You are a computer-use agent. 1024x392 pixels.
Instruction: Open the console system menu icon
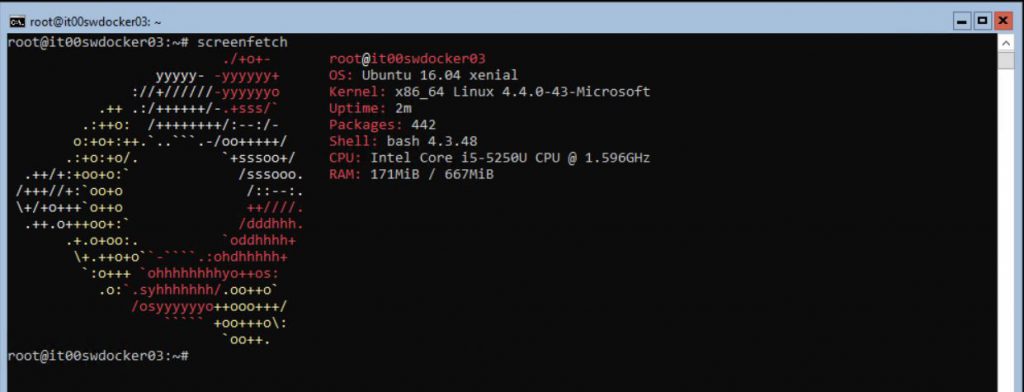click(18, 22)
